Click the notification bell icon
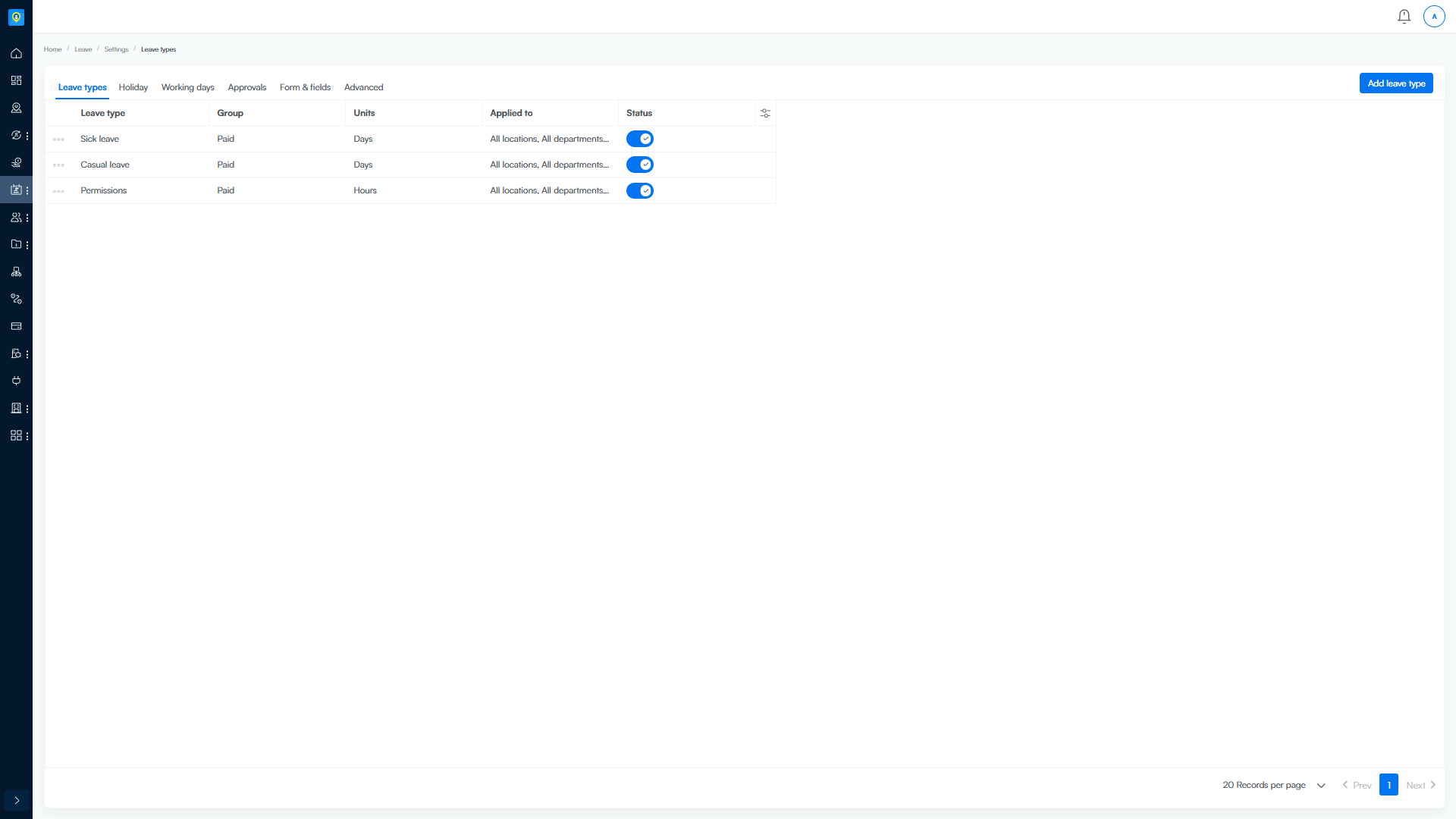The height and width of the screenshot is (819, 1456). [x=1404, y=16]
